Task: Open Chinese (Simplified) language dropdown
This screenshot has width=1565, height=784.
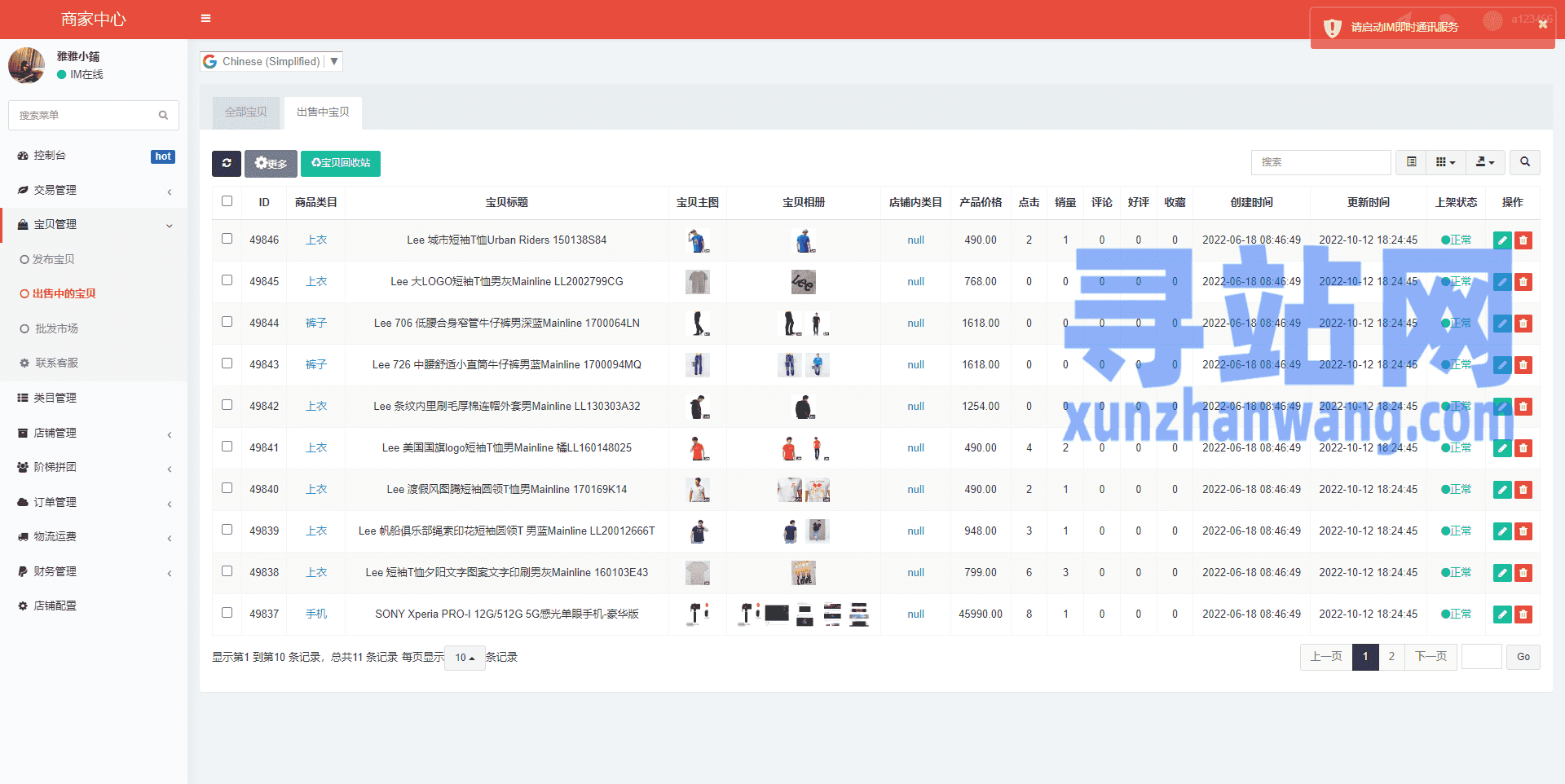Action: (x=271, y=61)
